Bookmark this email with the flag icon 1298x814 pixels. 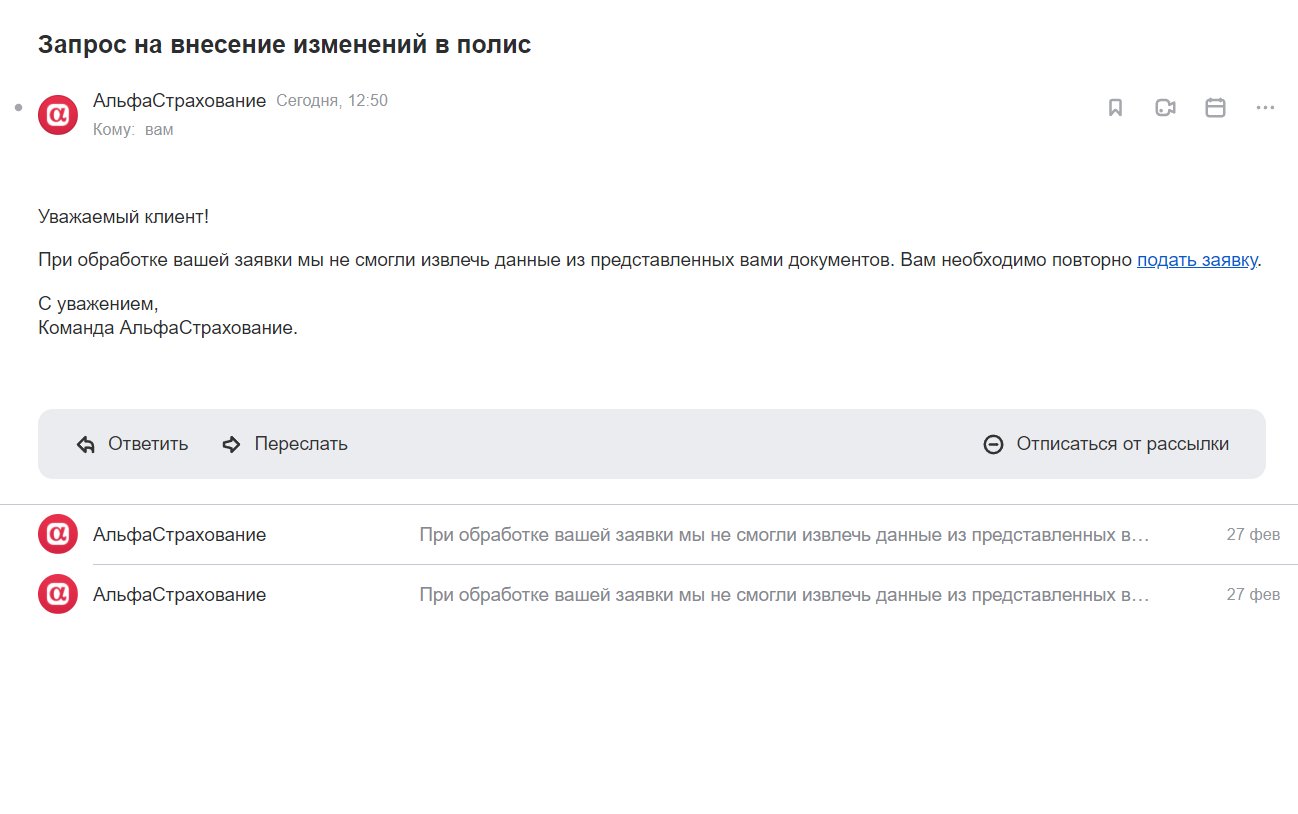[1115, 108]
